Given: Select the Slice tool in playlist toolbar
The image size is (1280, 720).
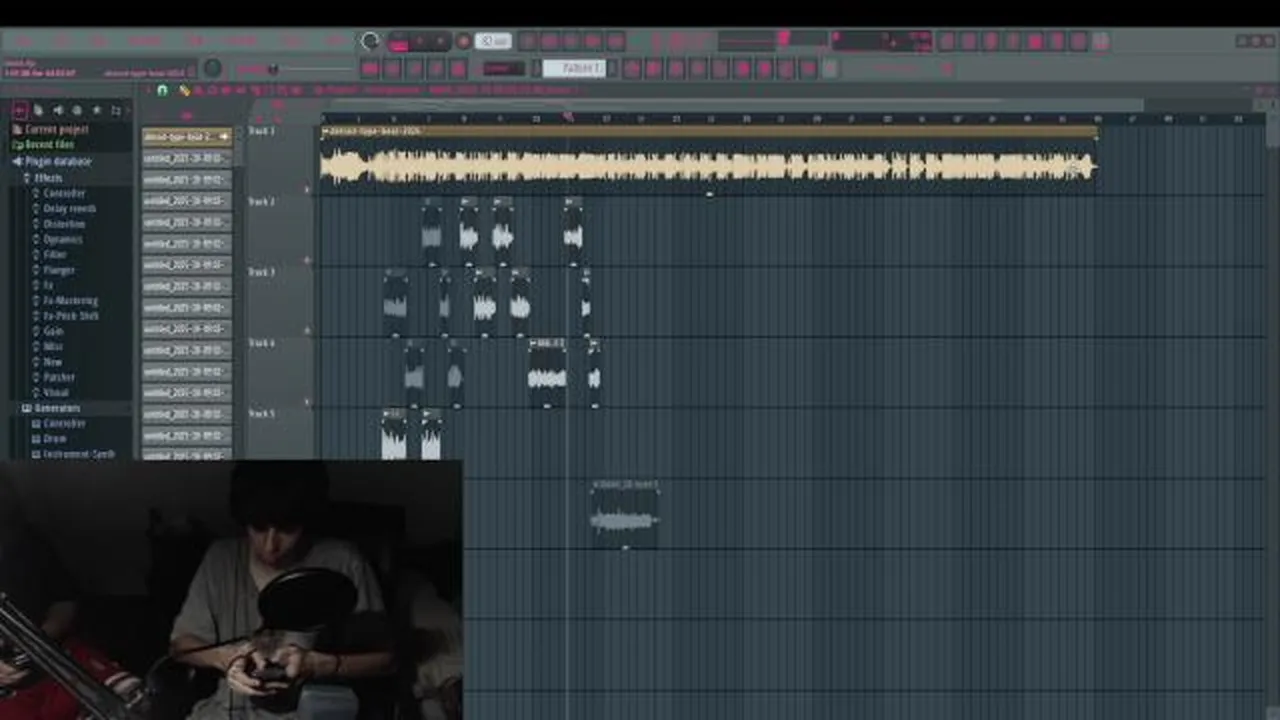Looking at the screenshot, I should tap(255, 90).
